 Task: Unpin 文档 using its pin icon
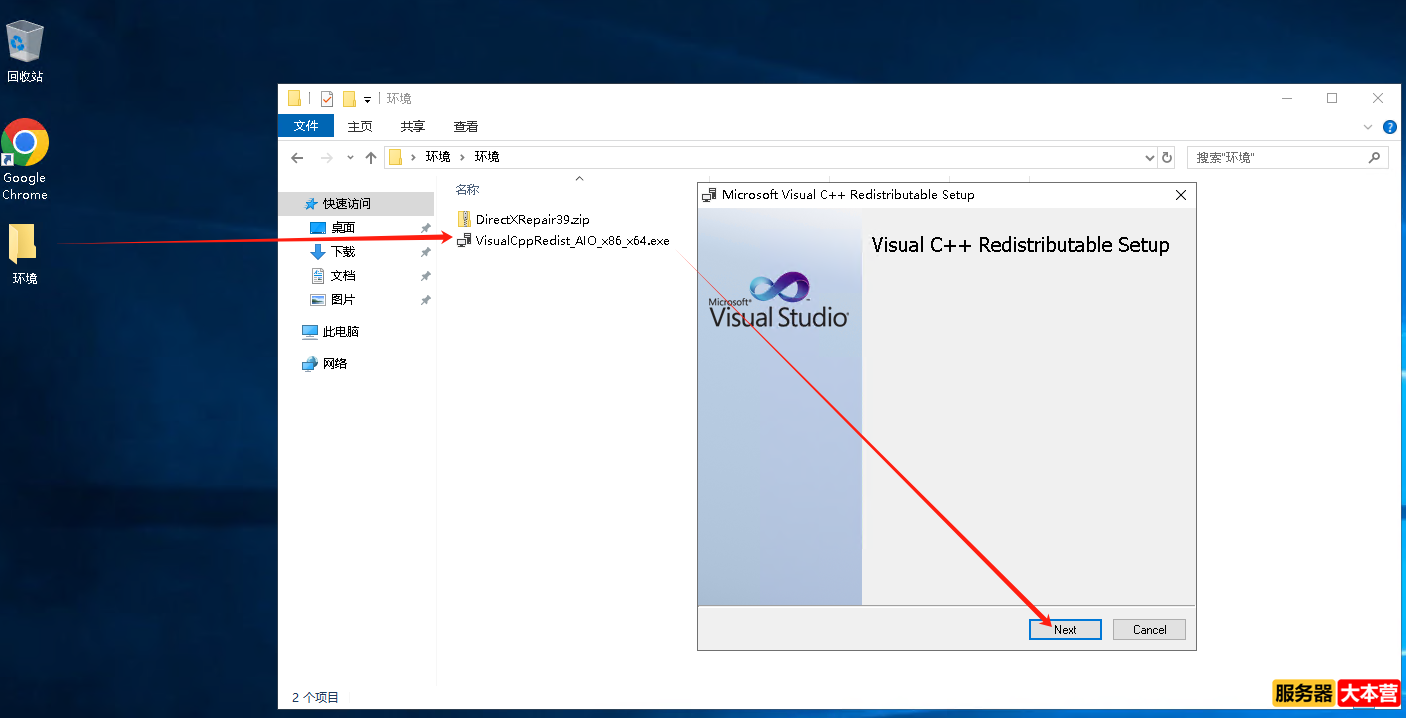coord(425,276)
